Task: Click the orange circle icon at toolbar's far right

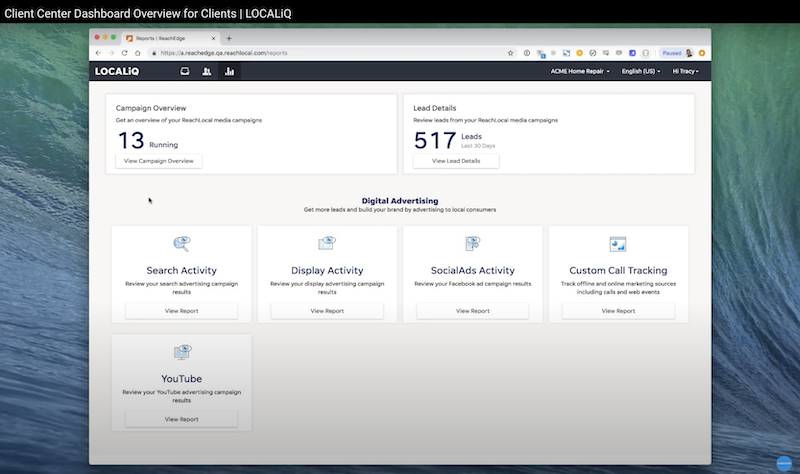Action: tap(702, 53)
